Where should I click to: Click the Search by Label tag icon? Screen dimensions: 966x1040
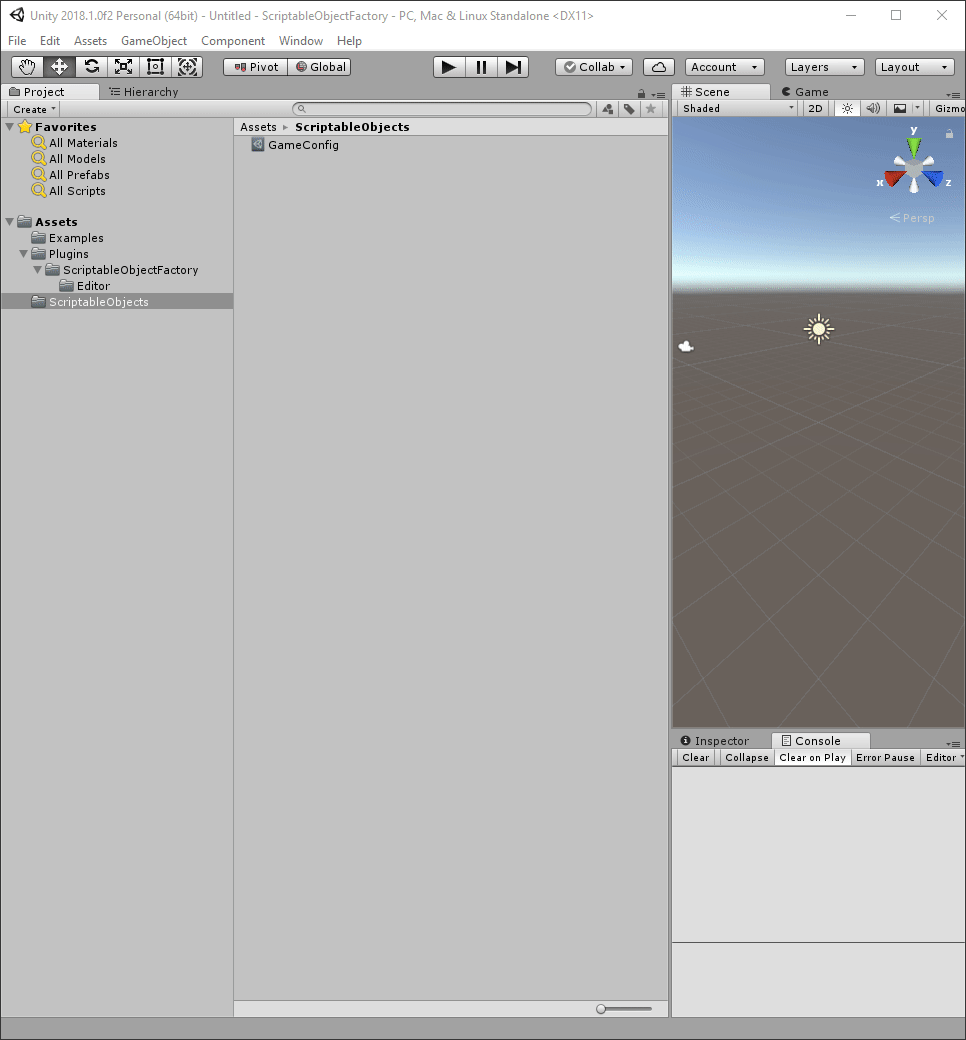point(629,109)
